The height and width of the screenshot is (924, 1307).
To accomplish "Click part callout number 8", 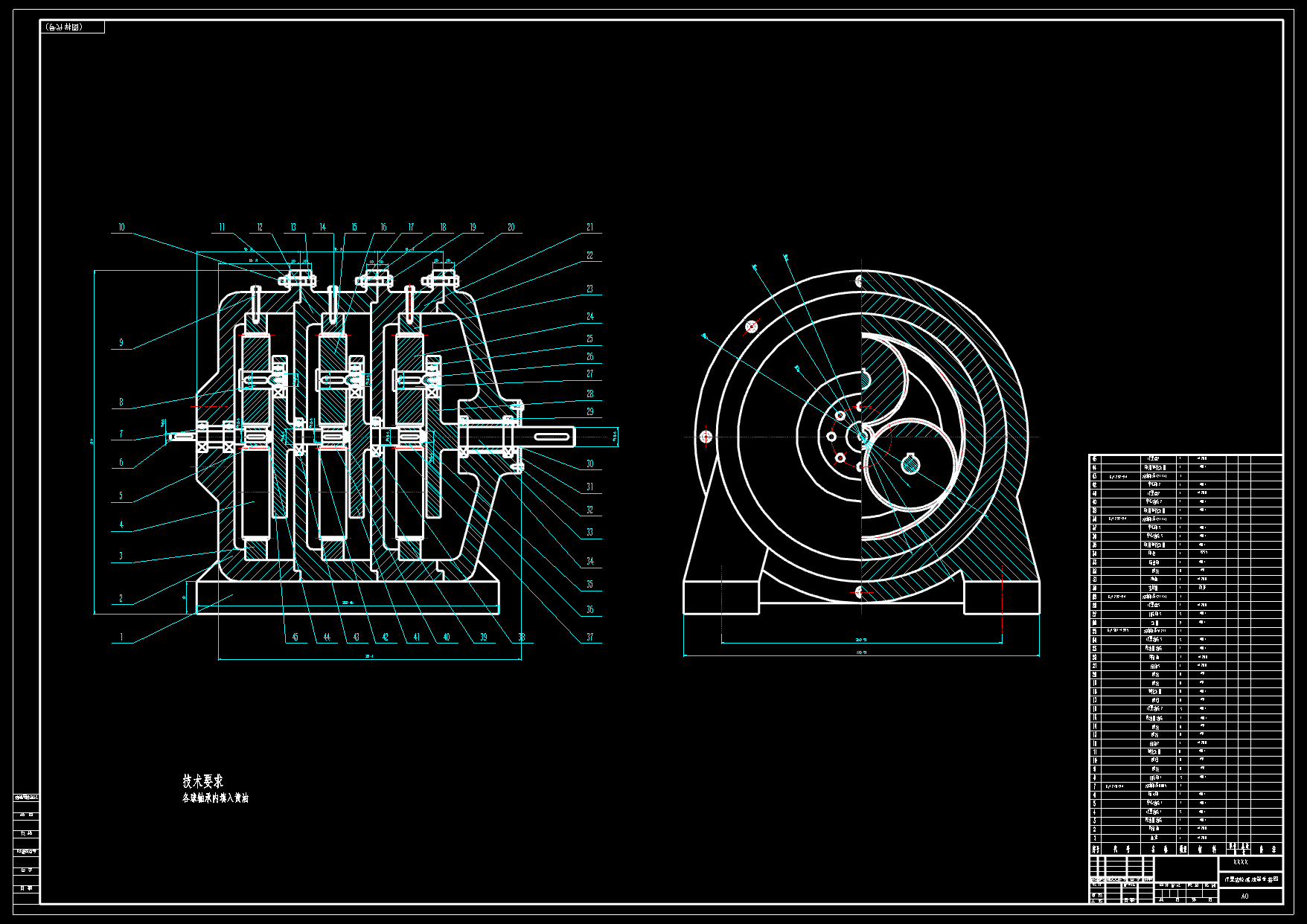I will pos(121,402).
